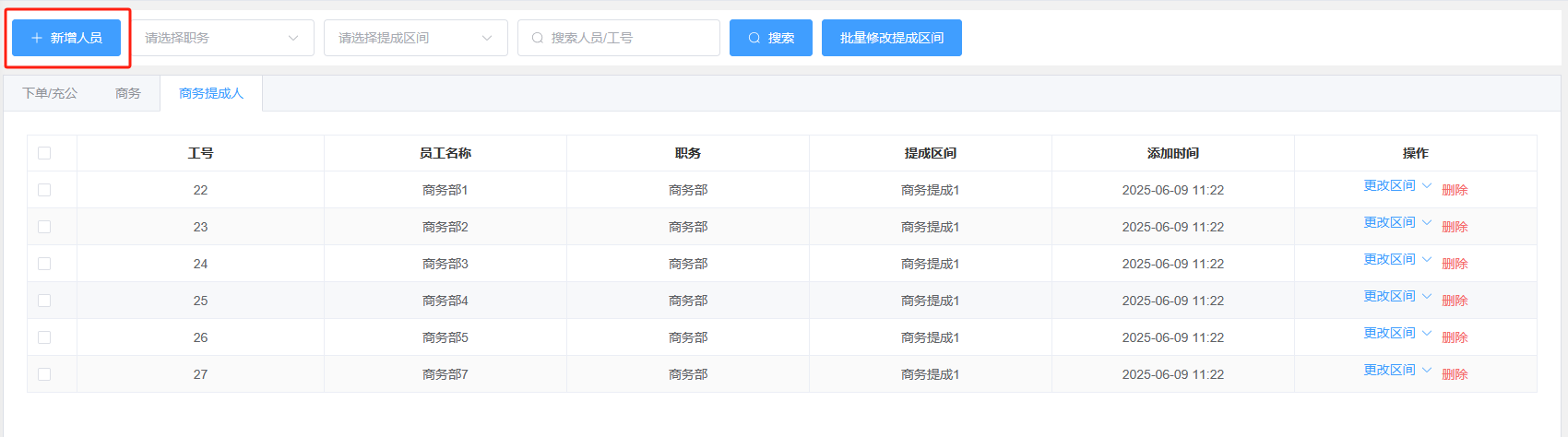Switch to the 下单/充公 tab
1568x437 pixels.
(50, 93)
